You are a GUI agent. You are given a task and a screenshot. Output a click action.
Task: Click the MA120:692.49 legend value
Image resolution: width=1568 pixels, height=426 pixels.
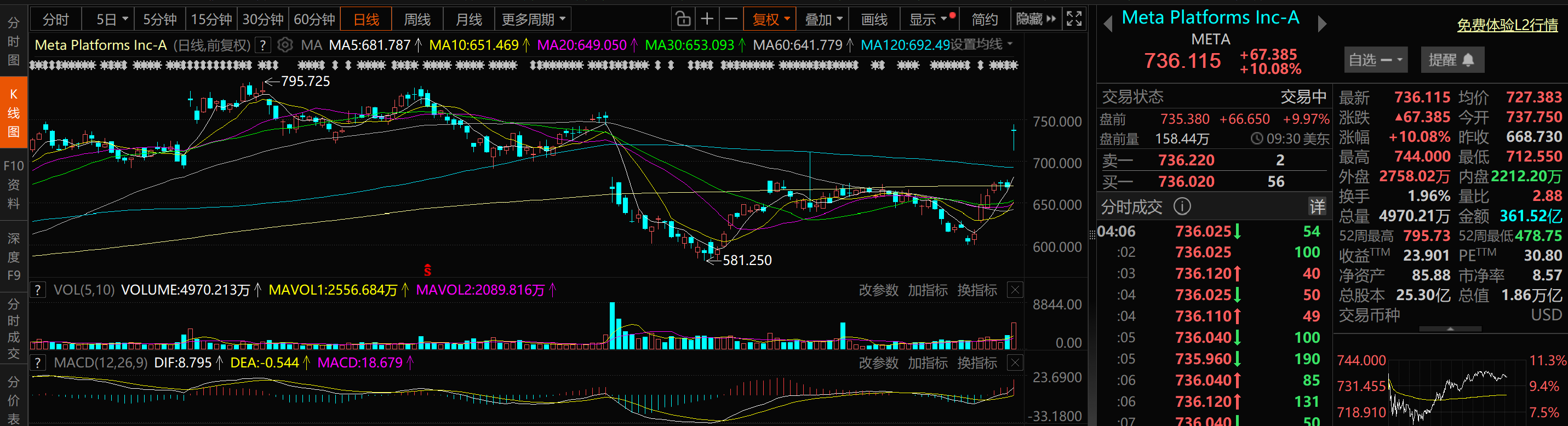(x=905, y=45)
